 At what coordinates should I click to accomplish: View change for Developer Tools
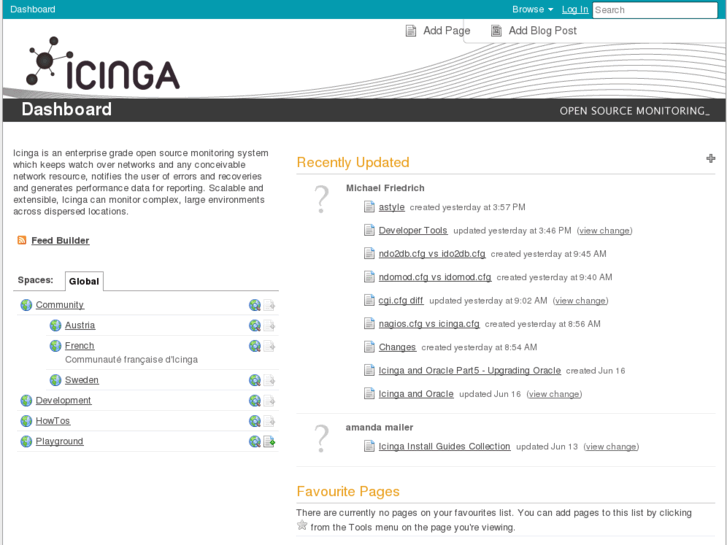click(605, 231)
